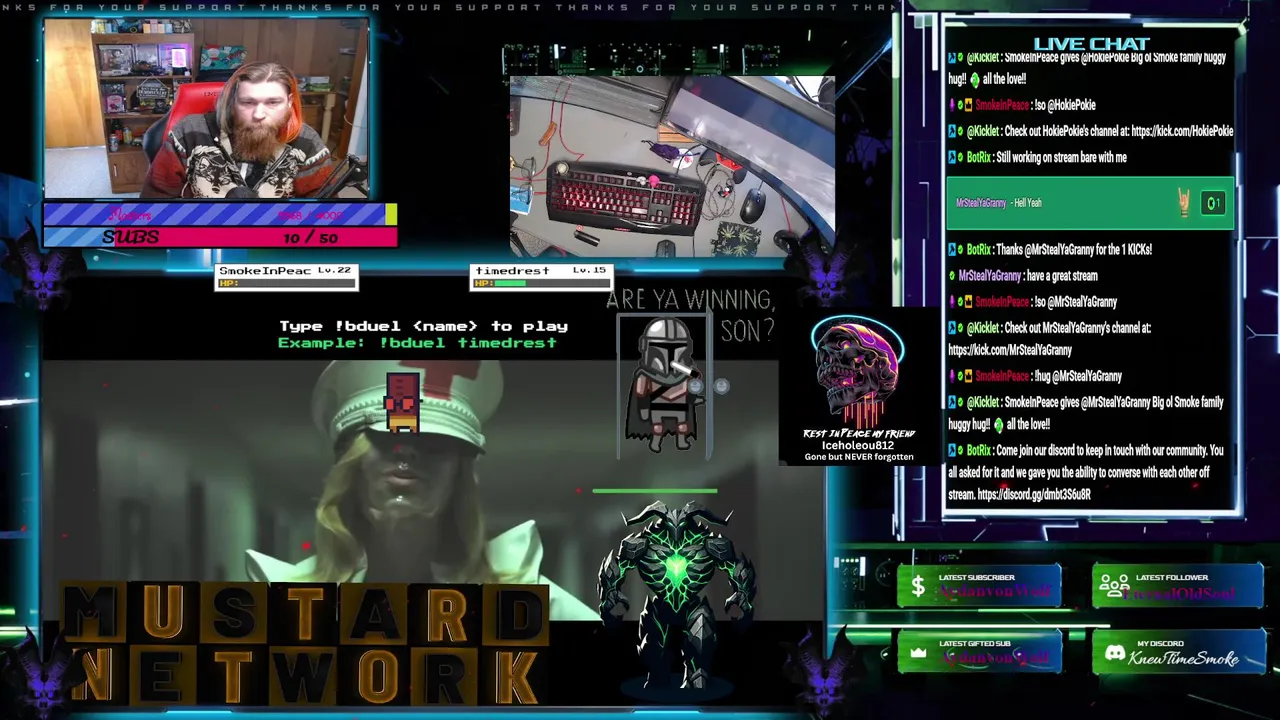Screen dimensions: 1280x720
Task: Click the rock-hand emote in green kicks banner
Action: click(1185, 203)
